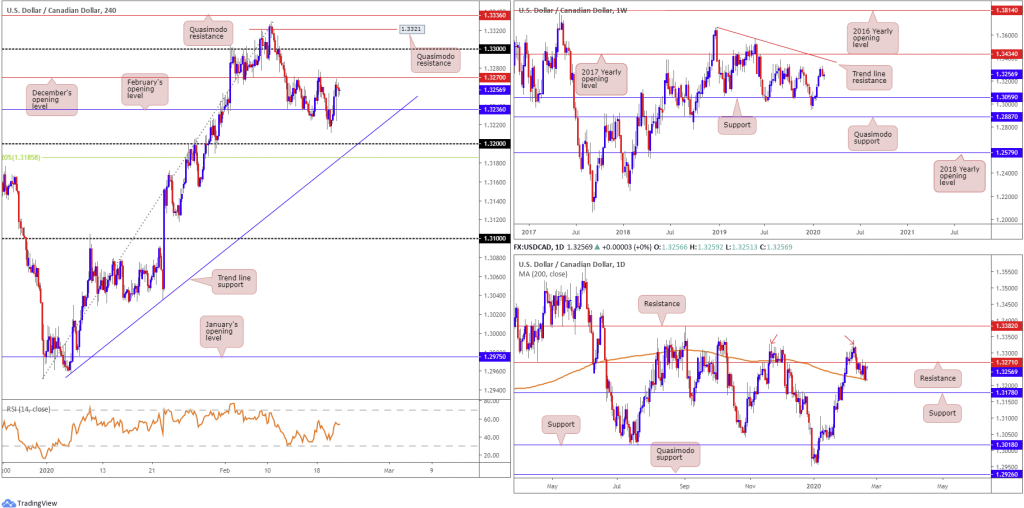Click the 1.3321 Quasimodo price label
This screenshot has height=508, width=1024.
coord(410,29)
